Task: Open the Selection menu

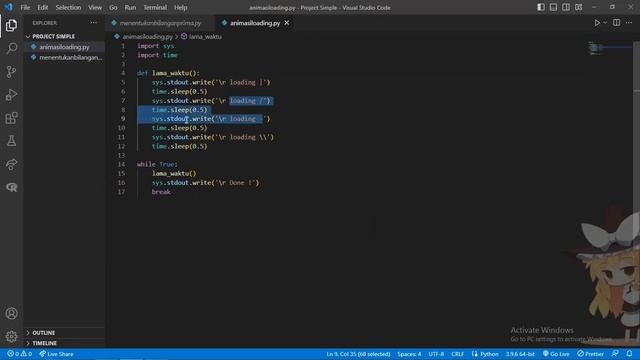Action: [68, 7]
